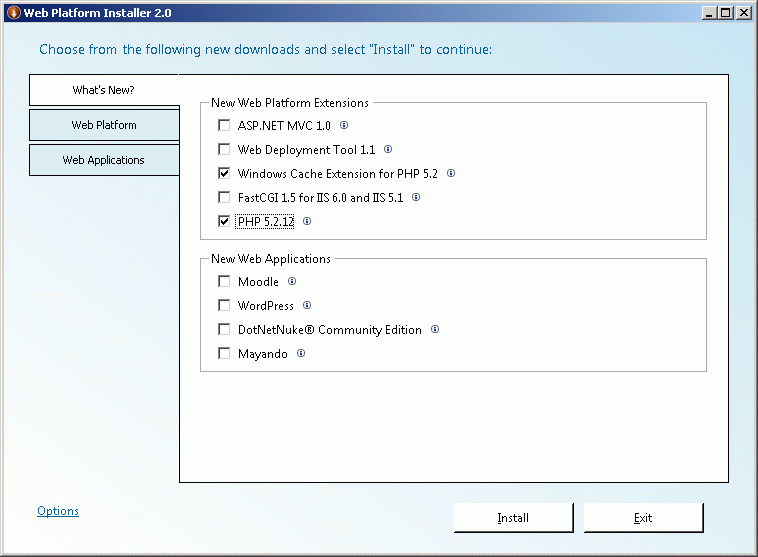Image resolution: width=758 pixels, height=557 pixels.
Task: Click the Exit button
Action: point(643,518)
